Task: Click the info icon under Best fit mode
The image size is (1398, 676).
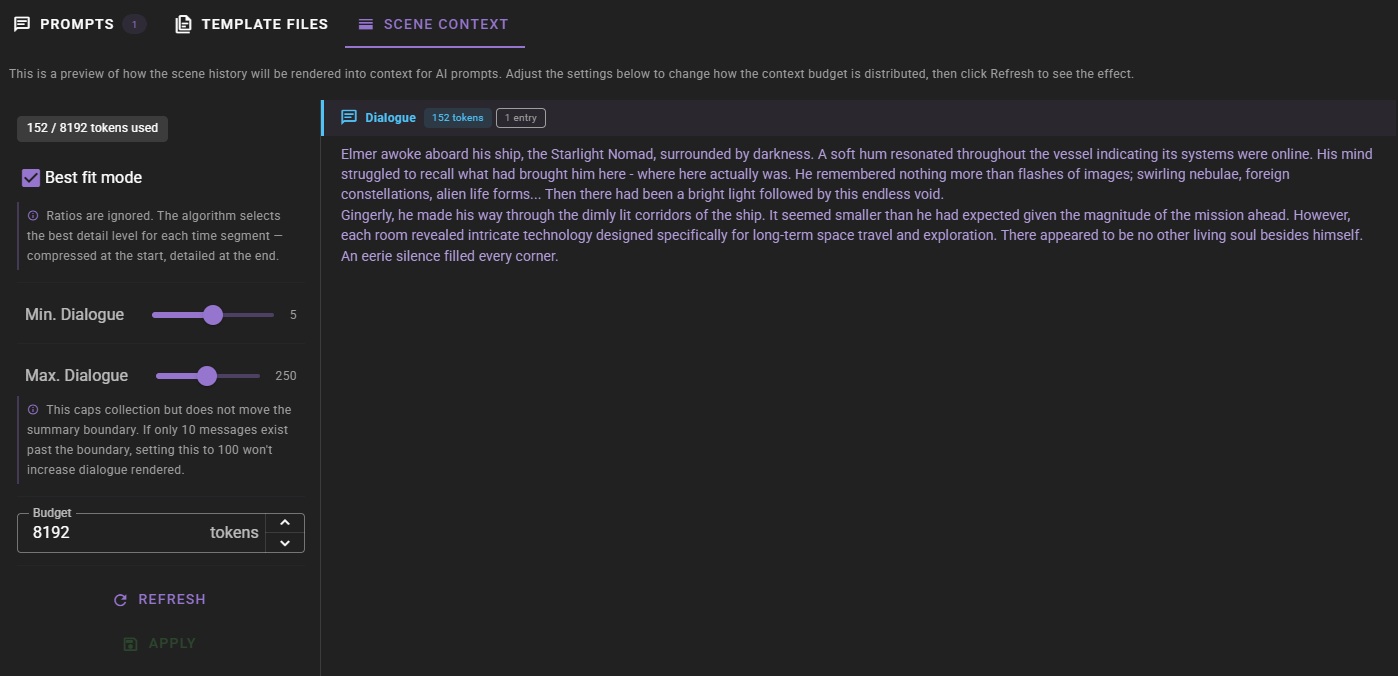Action: [x=33, y=216]
